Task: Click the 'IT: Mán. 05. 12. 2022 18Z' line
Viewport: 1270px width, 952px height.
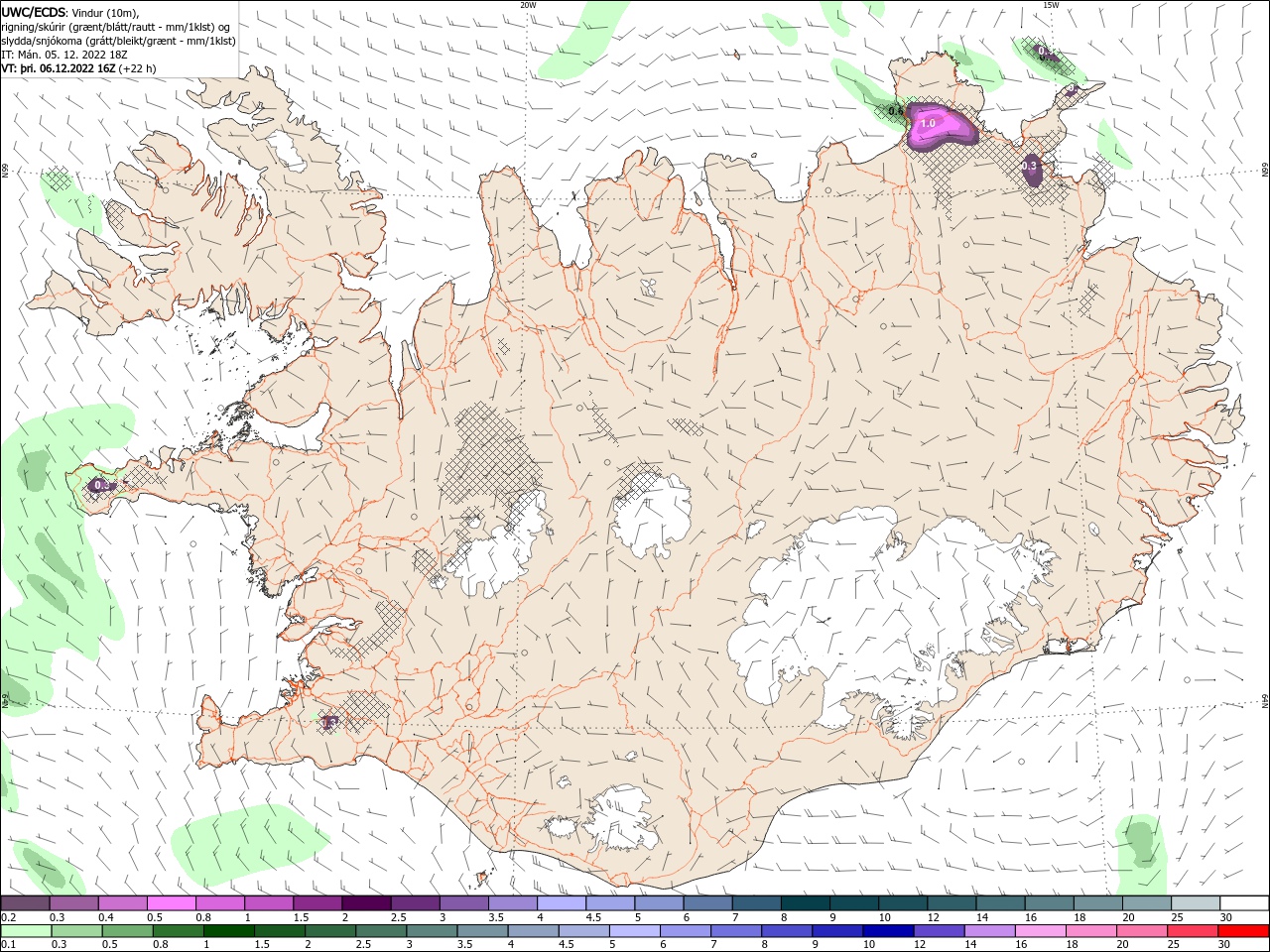Action: (66, 55)
